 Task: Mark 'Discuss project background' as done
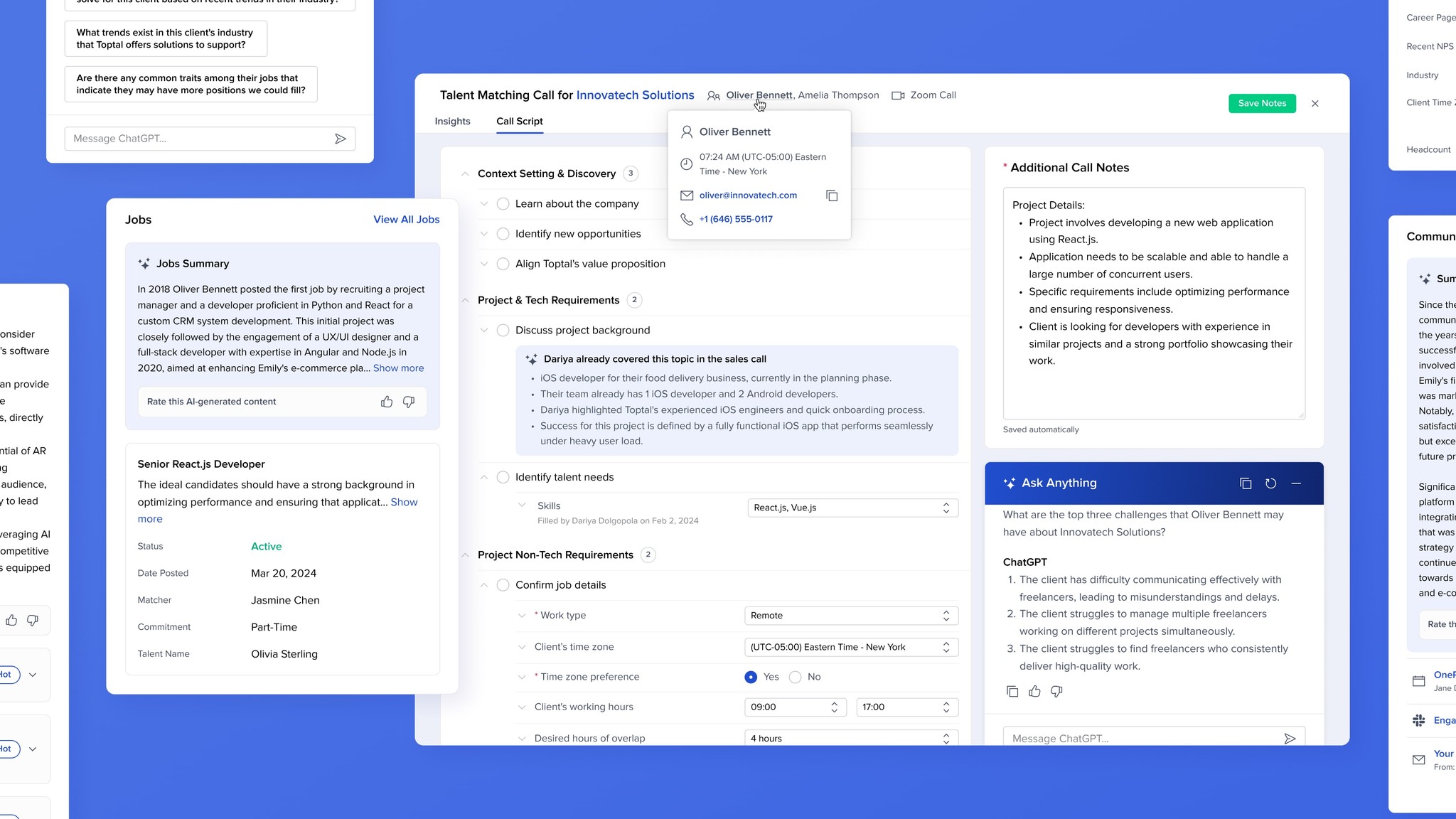pyautogui.click(x=503, y=331)
